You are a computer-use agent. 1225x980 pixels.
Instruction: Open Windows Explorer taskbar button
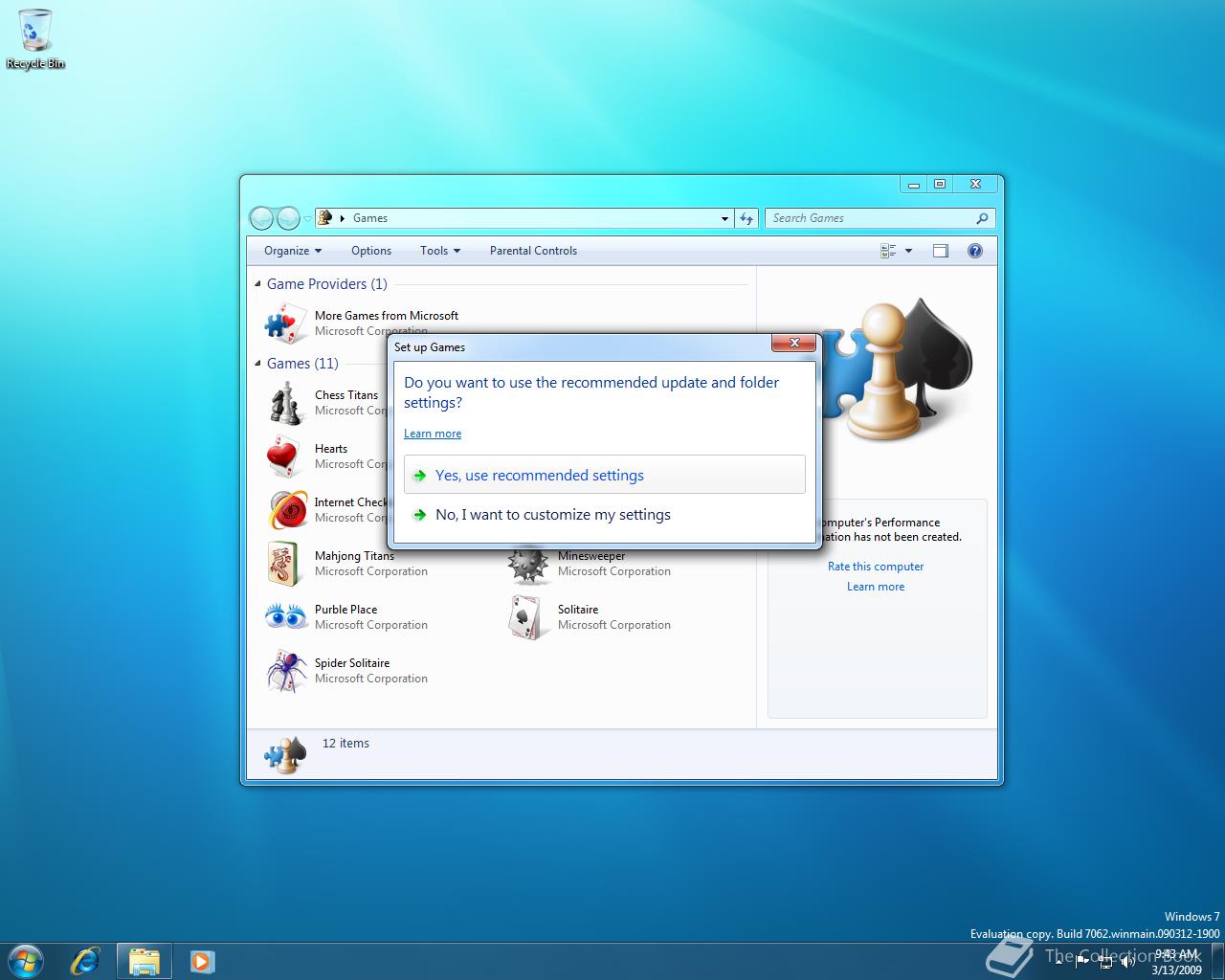(x=145, y=961)
